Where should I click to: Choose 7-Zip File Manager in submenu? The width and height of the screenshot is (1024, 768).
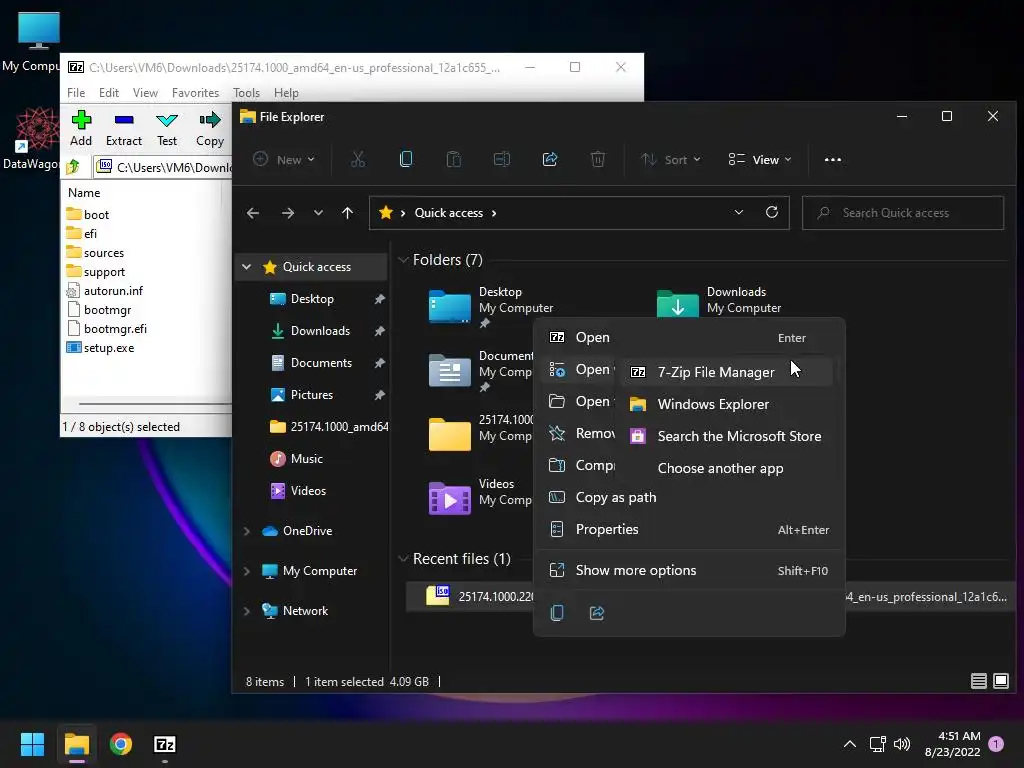(x=727, y=372)
